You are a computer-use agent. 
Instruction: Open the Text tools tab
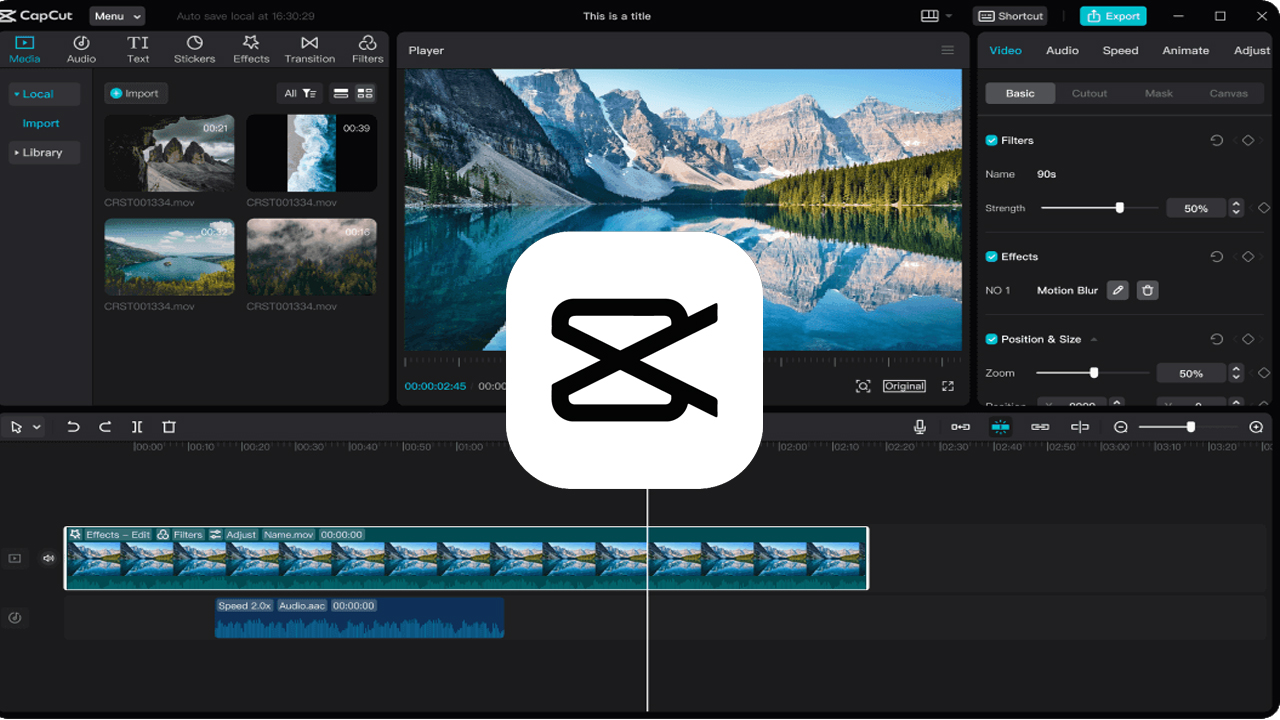(138, 49)
